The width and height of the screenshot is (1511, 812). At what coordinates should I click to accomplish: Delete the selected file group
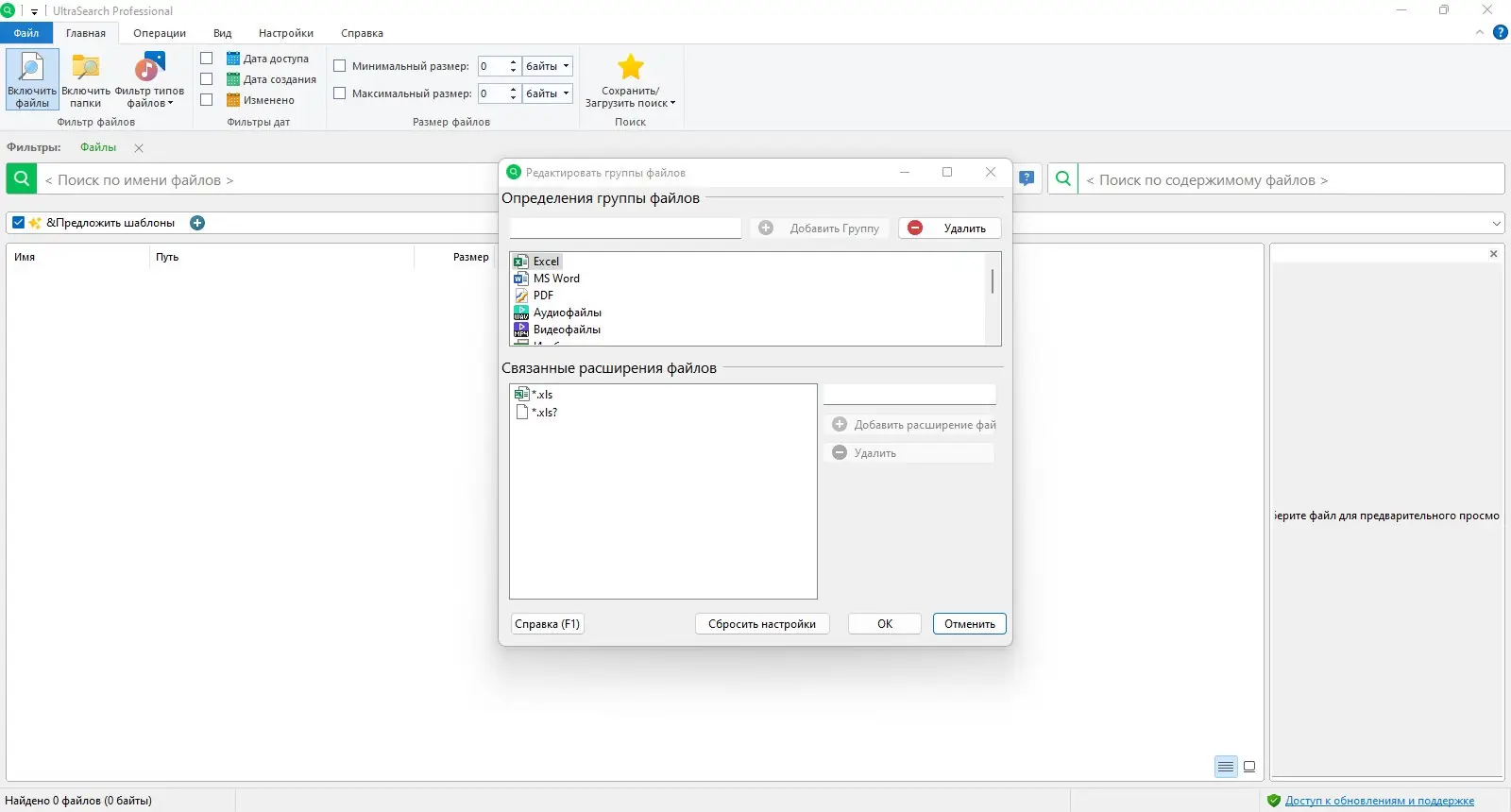pyautogui.click(x=949, y=228)
